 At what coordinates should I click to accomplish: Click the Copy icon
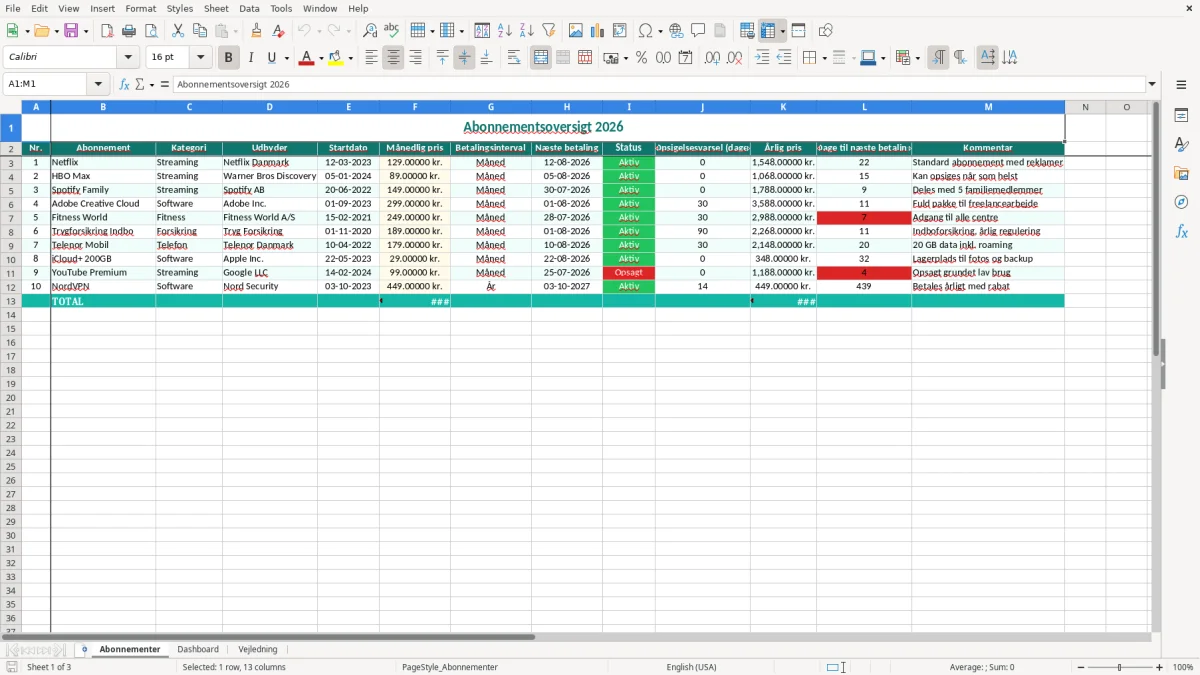tap(200, 31)
